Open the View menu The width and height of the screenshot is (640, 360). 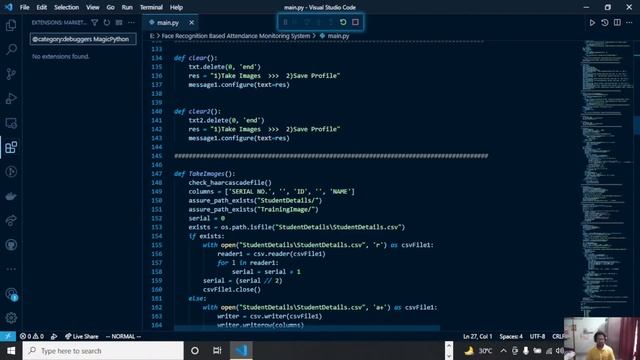[93, 7]
